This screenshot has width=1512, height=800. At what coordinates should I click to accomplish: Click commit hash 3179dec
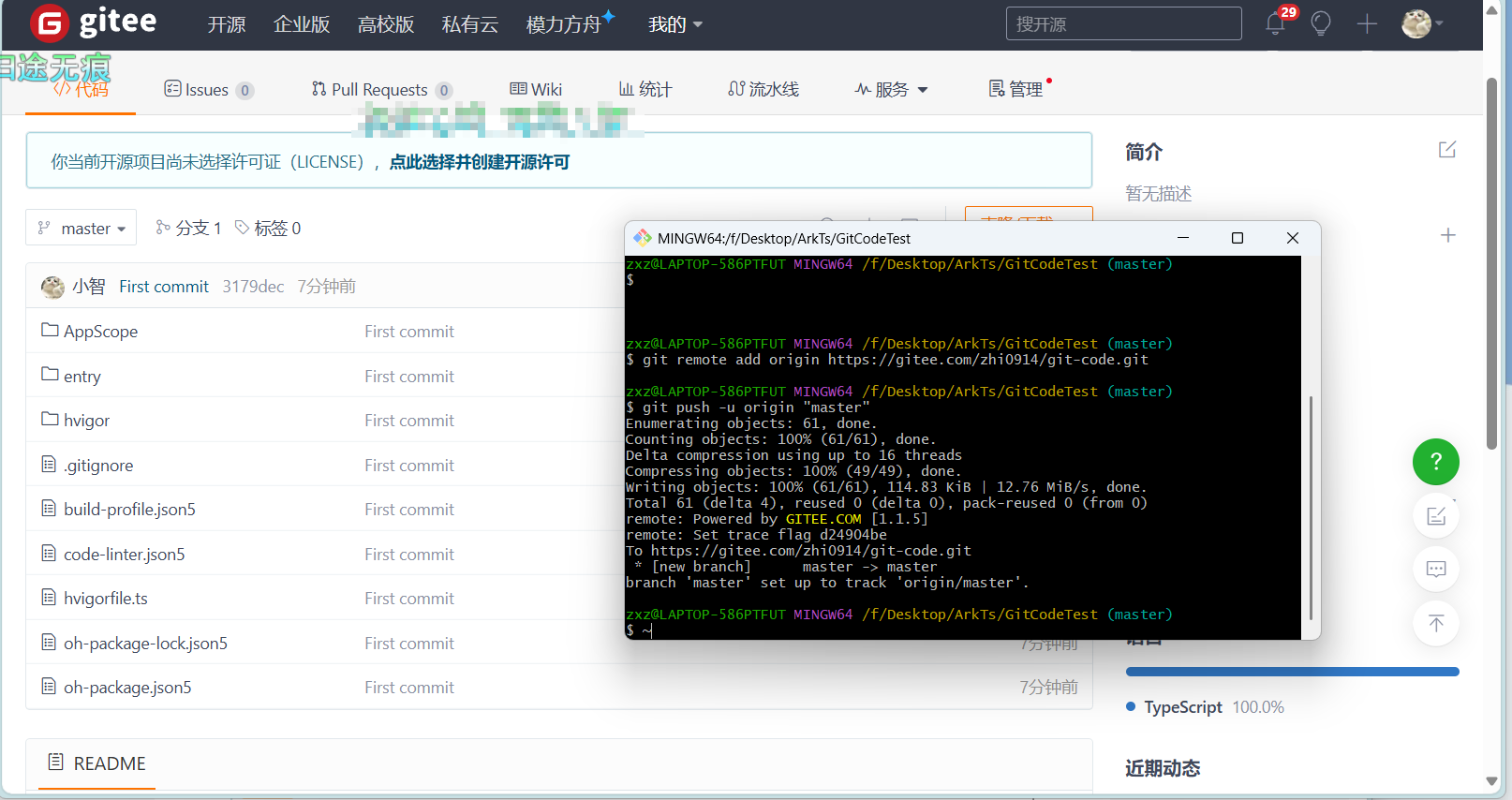253,287
